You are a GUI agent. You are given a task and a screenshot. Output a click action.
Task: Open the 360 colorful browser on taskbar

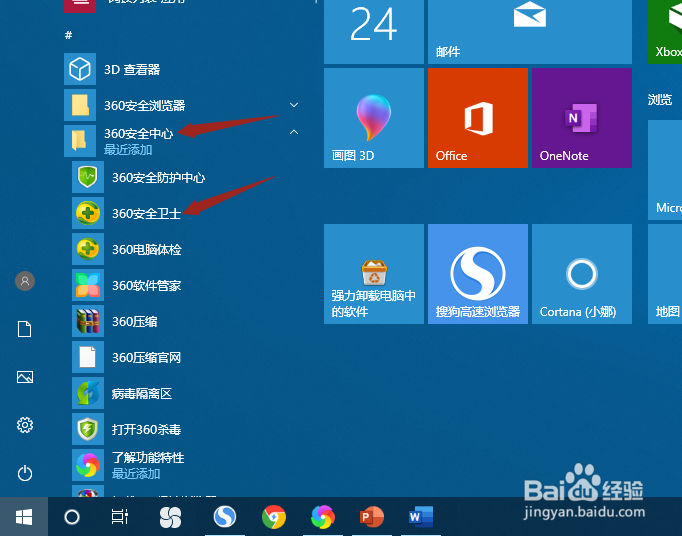[323, 517]
